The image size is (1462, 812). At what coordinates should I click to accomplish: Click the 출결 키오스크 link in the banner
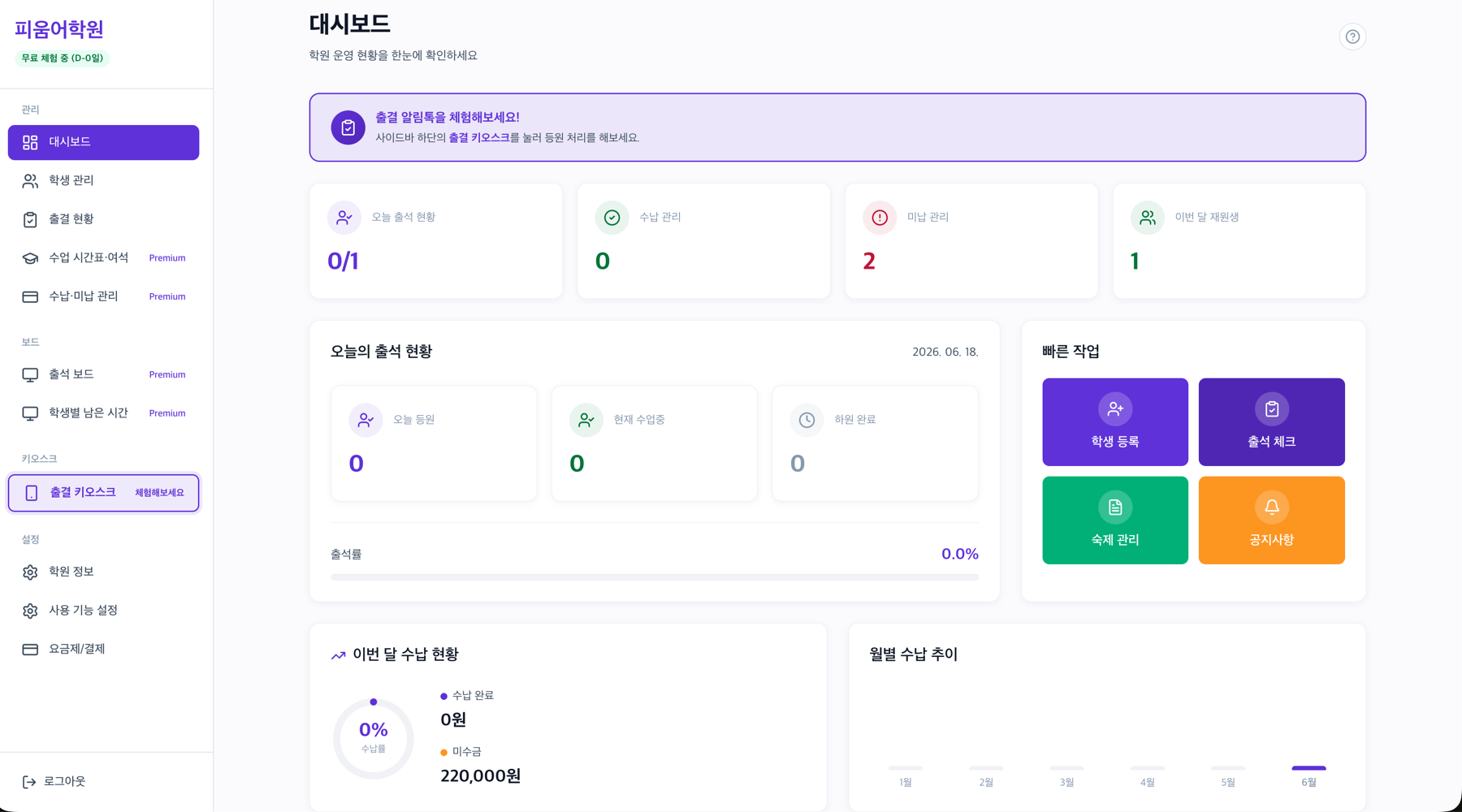(x=479, y=138)
